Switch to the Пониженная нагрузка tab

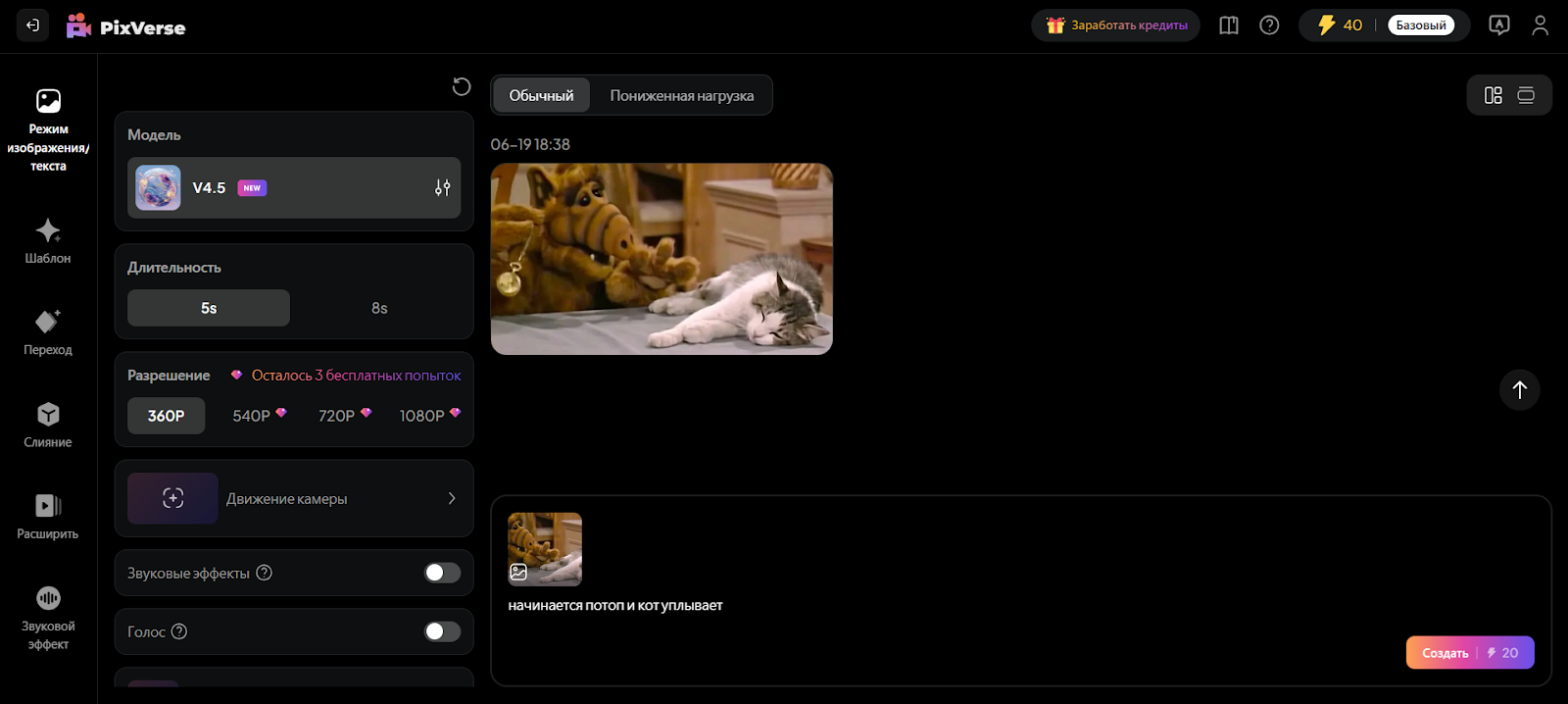tap(682, 95)
